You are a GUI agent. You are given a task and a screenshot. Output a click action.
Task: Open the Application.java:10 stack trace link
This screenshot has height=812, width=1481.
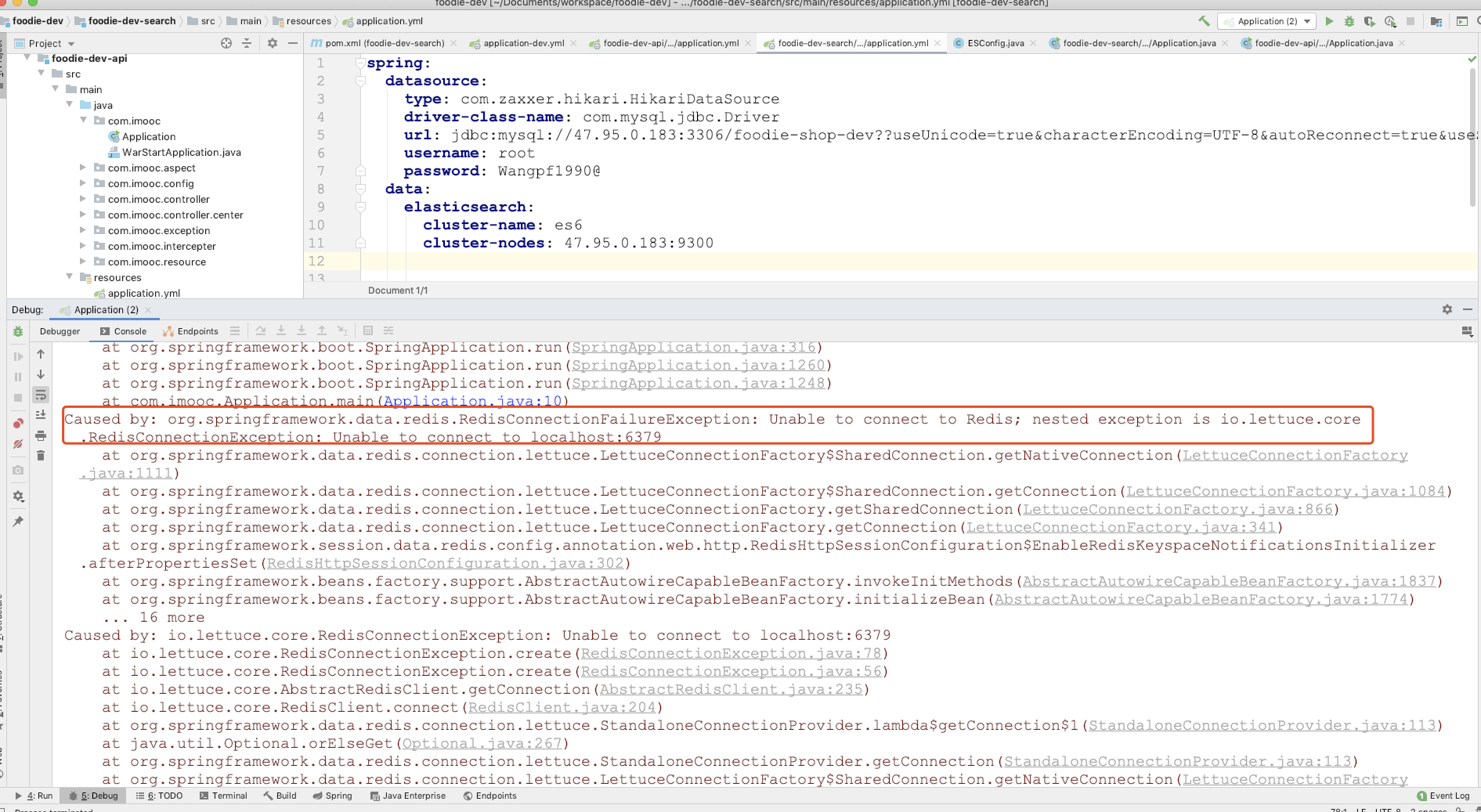click(x=473, y=401)
